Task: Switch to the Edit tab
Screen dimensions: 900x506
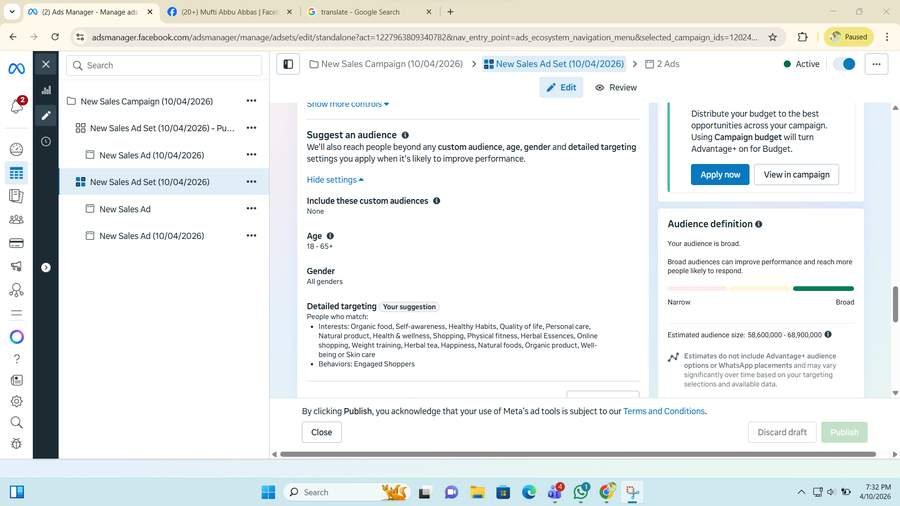Action: click(561, 87)
